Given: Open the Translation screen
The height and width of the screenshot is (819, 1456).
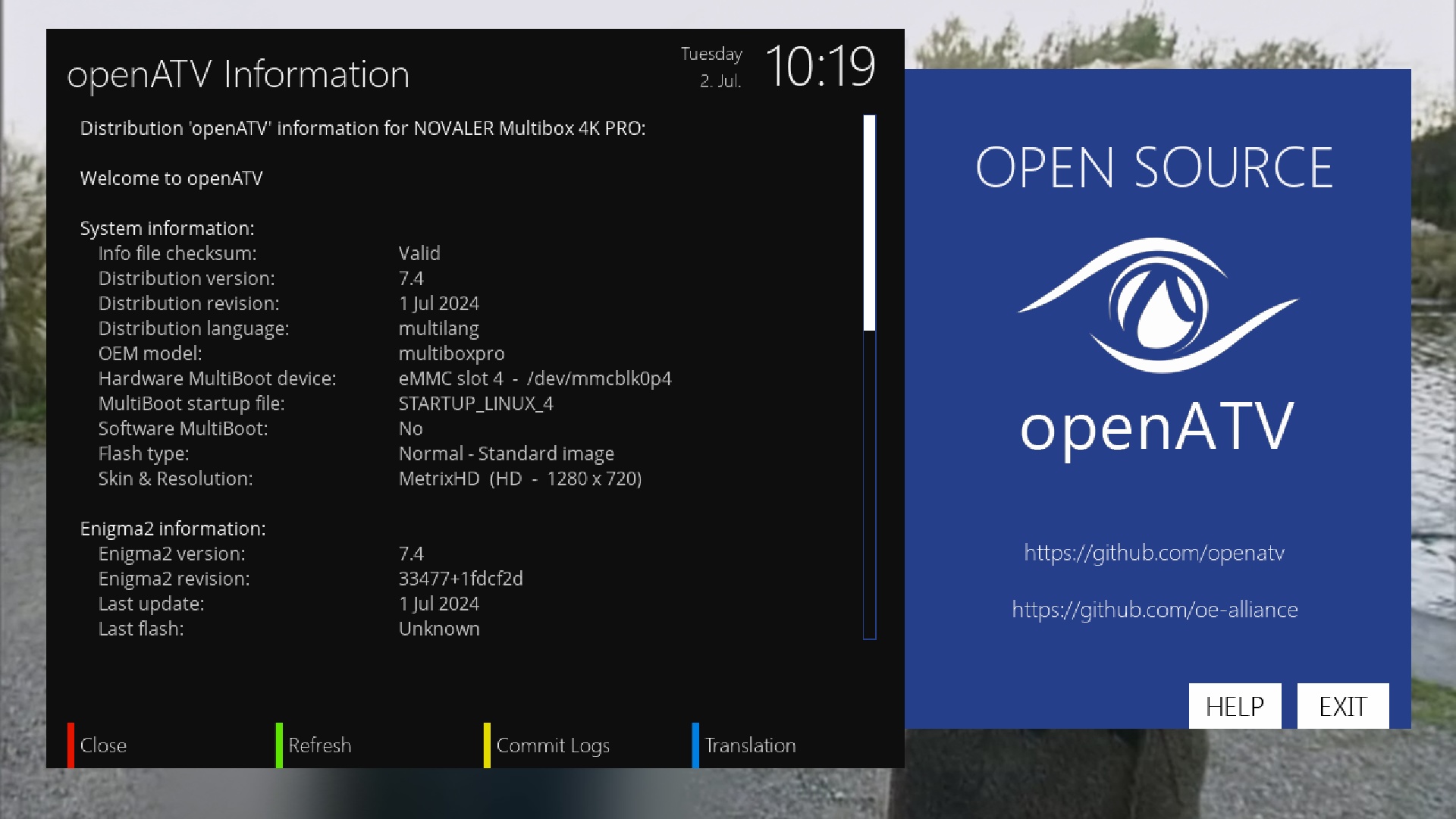Looking at the screenshot, I should (750, 745).
